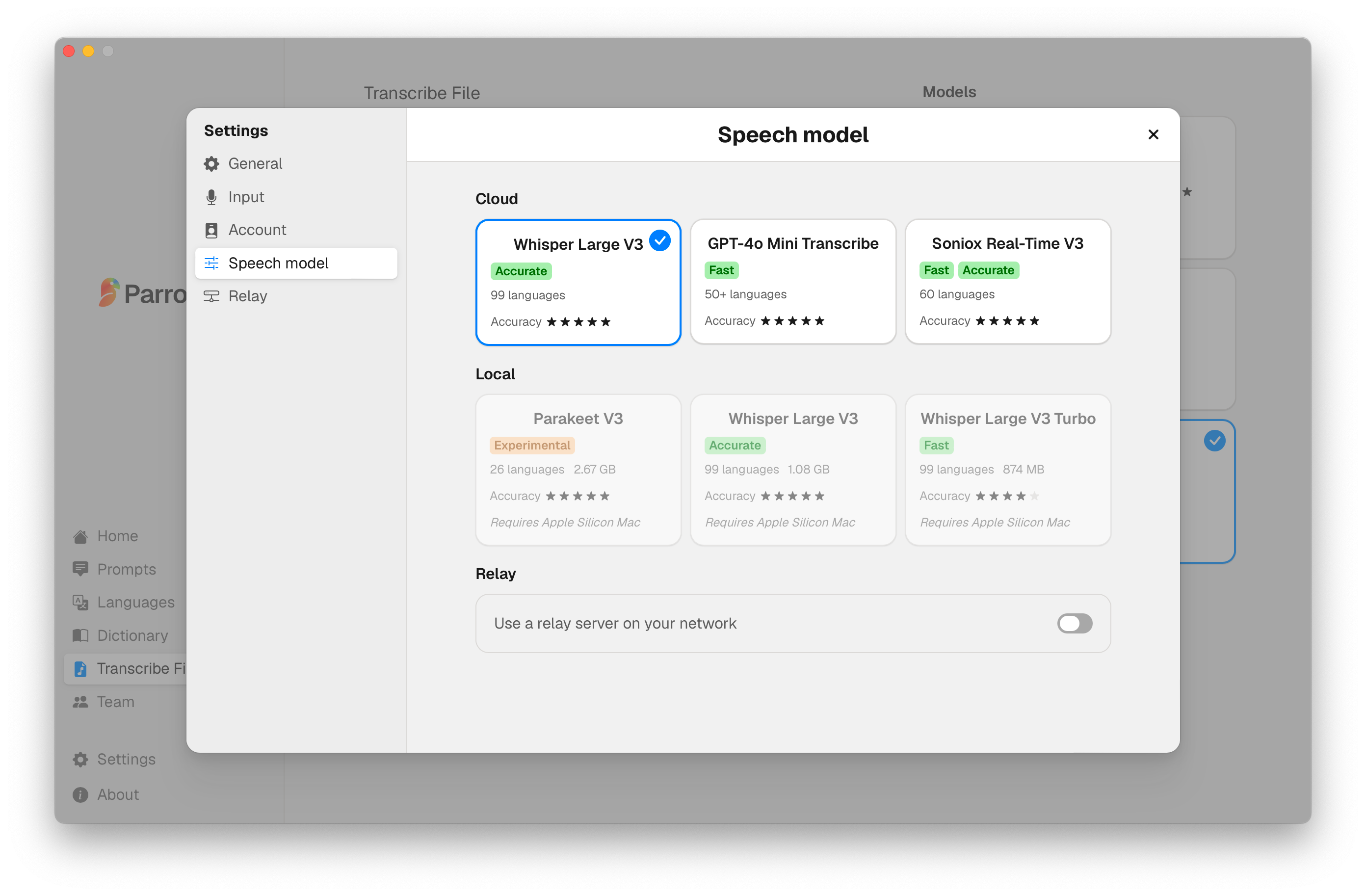
Task: Click the Parrot logo icon
Action: tap(108, 292)
